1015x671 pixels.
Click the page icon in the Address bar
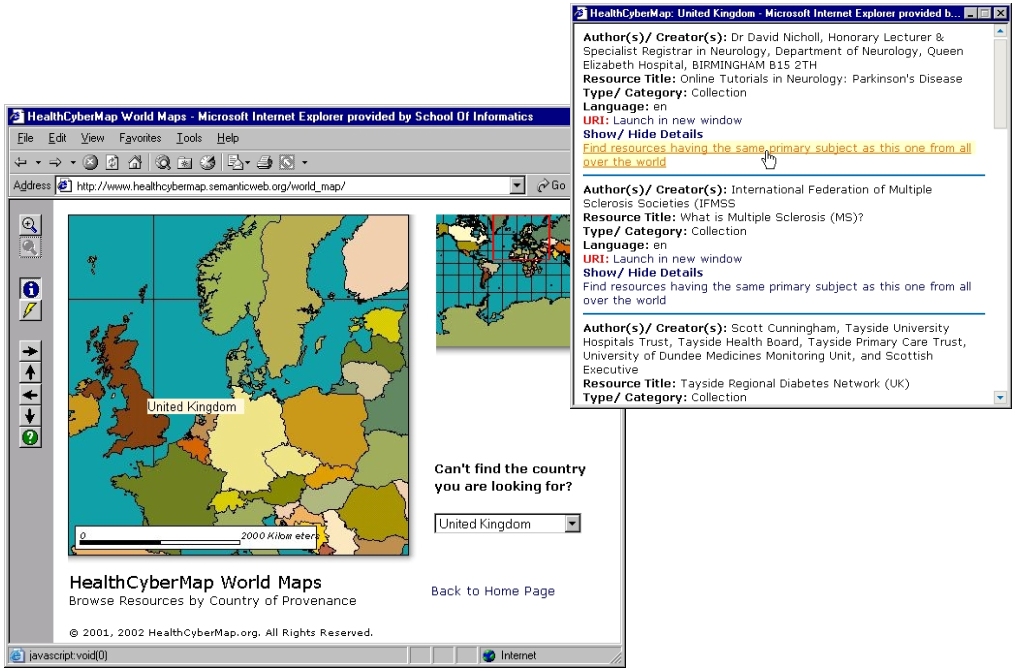tap(64, 186)
